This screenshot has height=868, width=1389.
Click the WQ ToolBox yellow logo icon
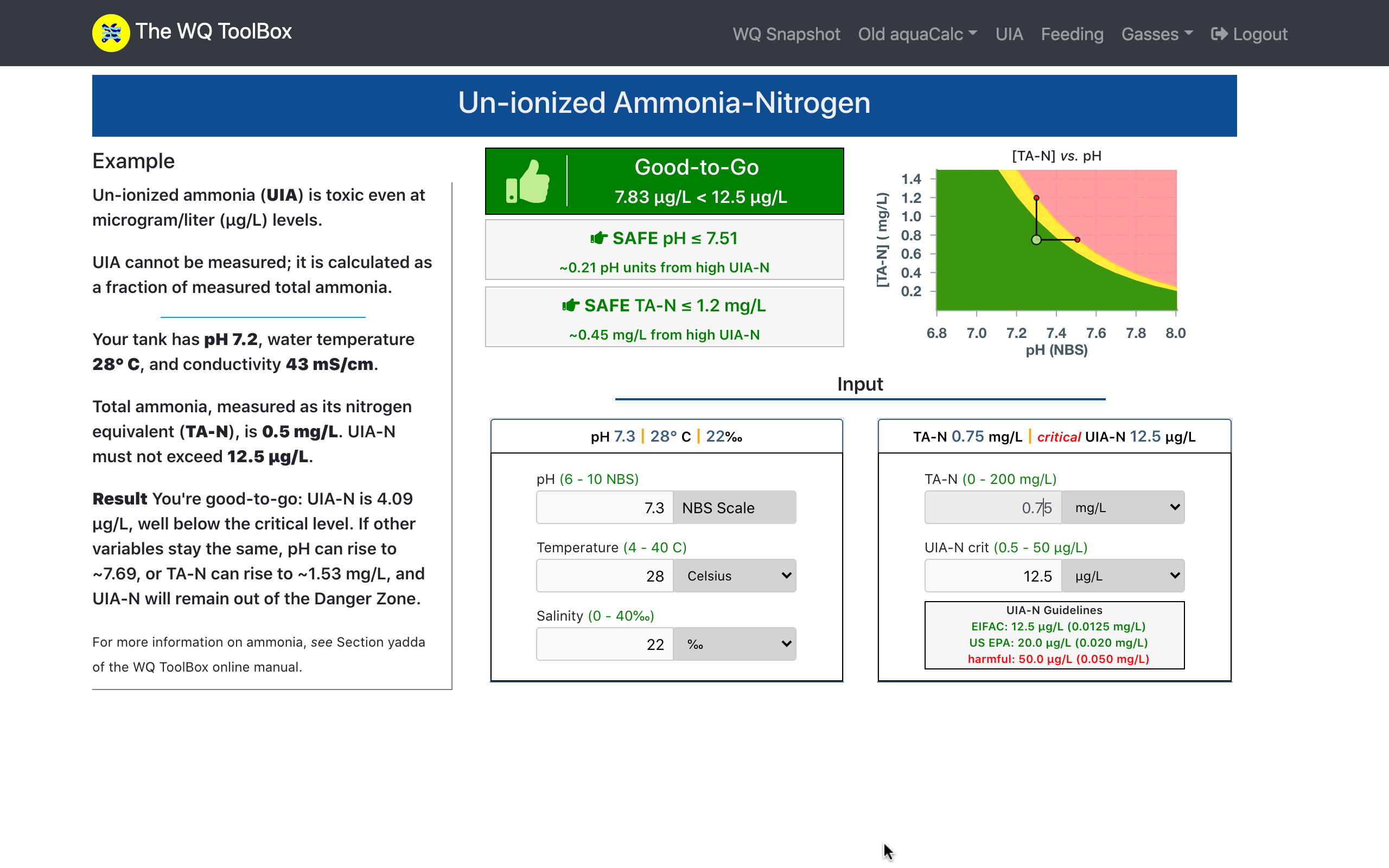[111, 33]
